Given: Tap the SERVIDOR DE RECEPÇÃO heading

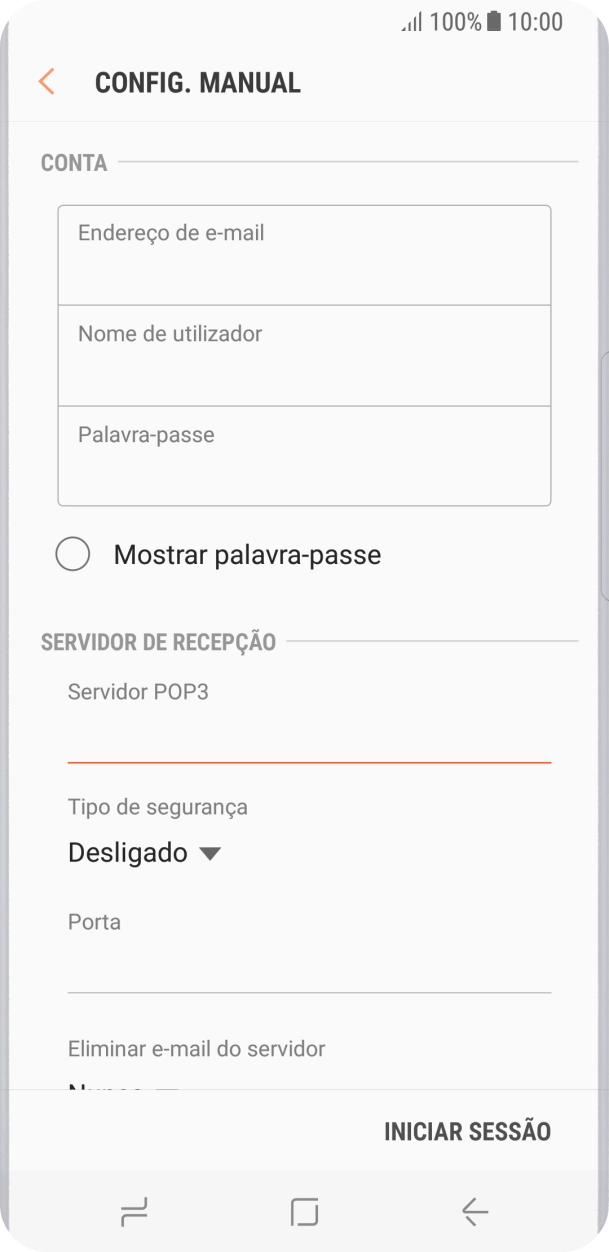Looking at the screenshot, I should 157,642.
